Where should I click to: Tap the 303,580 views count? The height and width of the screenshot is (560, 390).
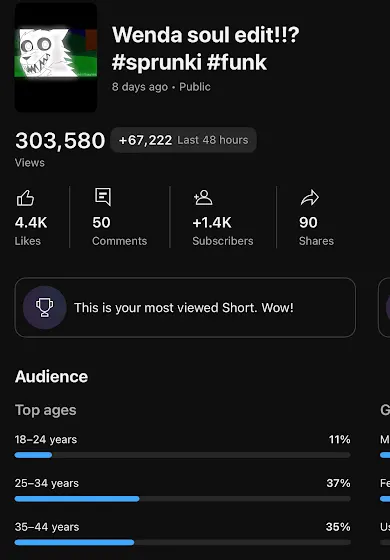60,140
